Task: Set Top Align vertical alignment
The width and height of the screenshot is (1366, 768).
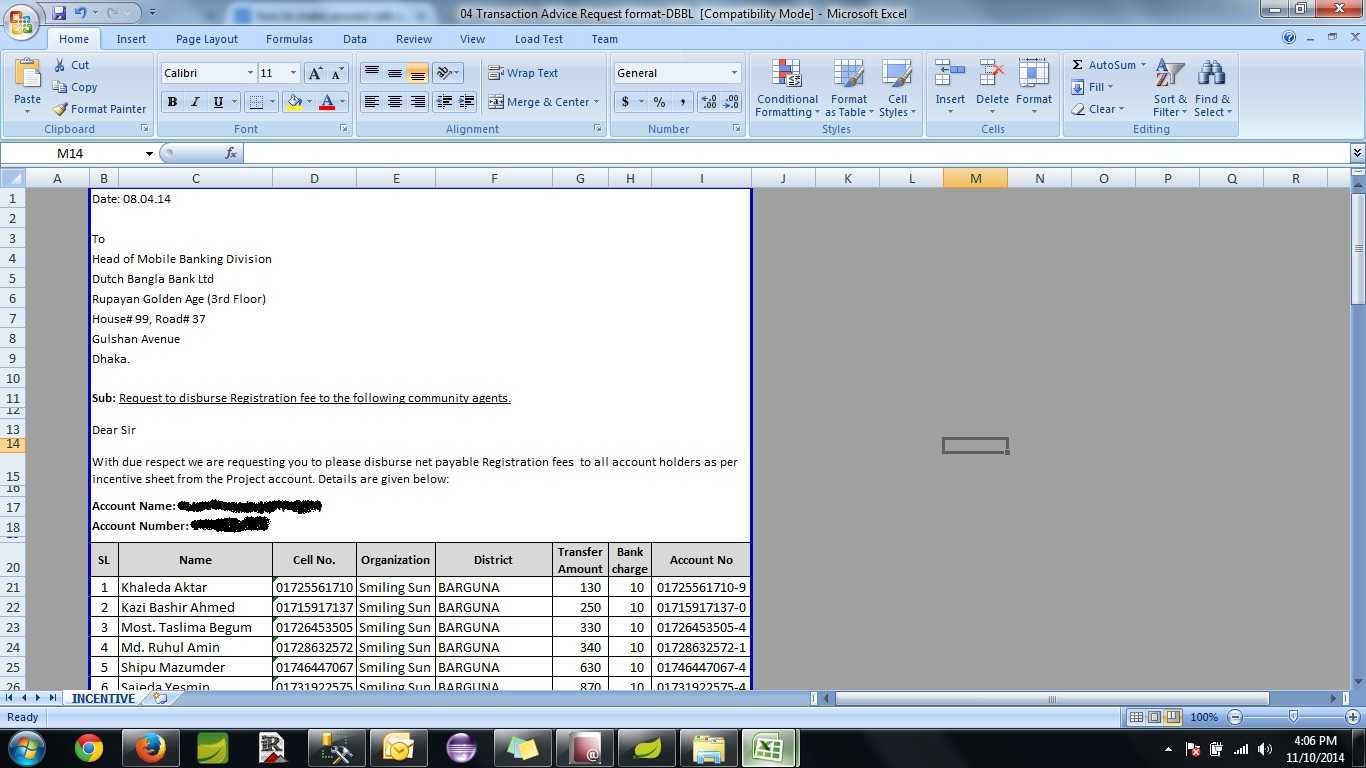Action: (371, 73)
